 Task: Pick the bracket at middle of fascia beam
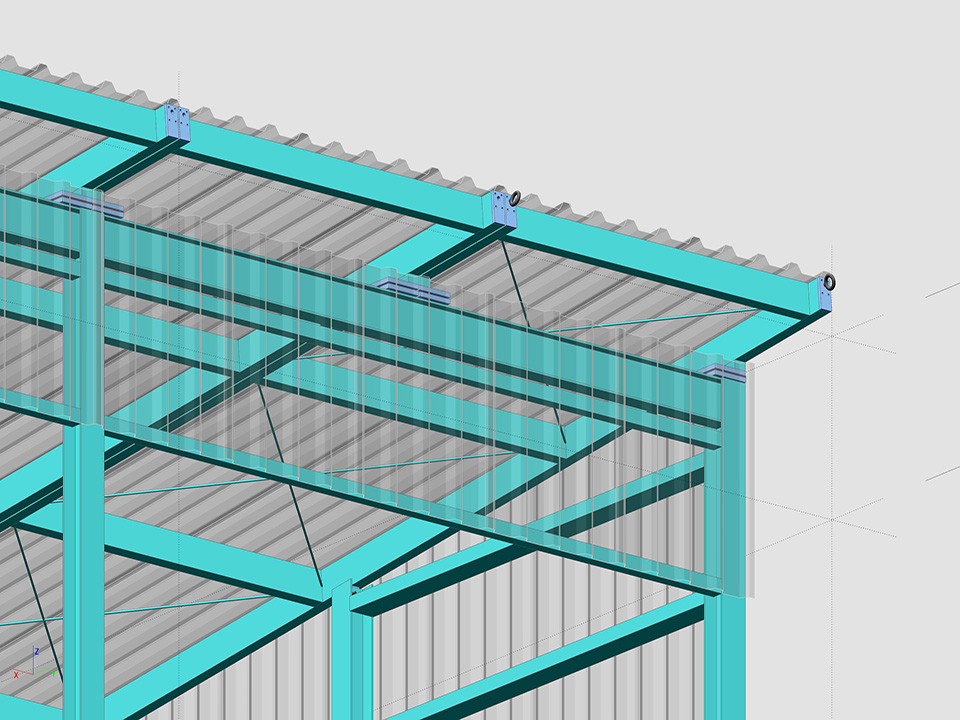(412, 290)
